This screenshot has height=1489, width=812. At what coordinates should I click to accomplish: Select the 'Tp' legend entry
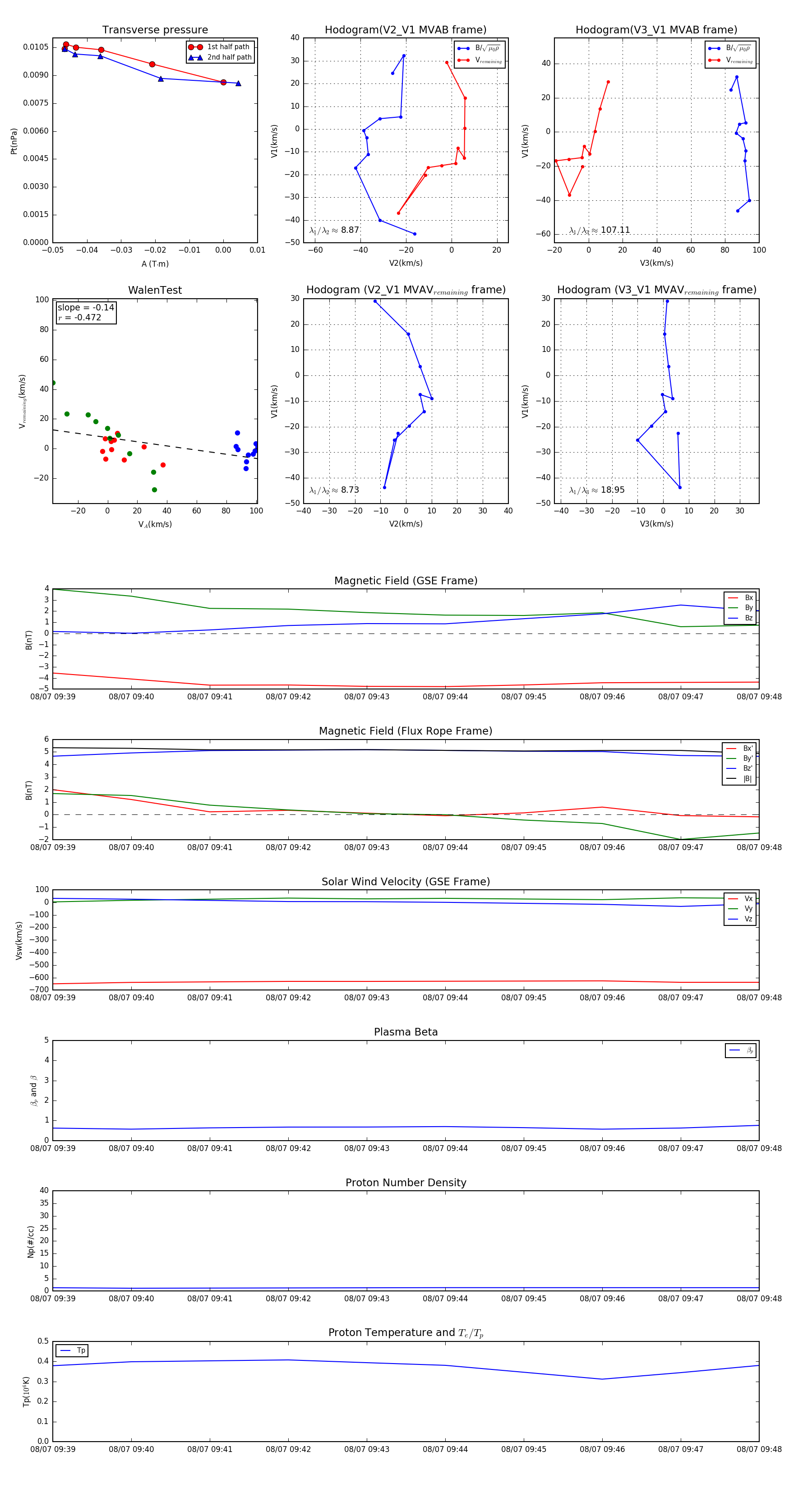[72, 1350]
